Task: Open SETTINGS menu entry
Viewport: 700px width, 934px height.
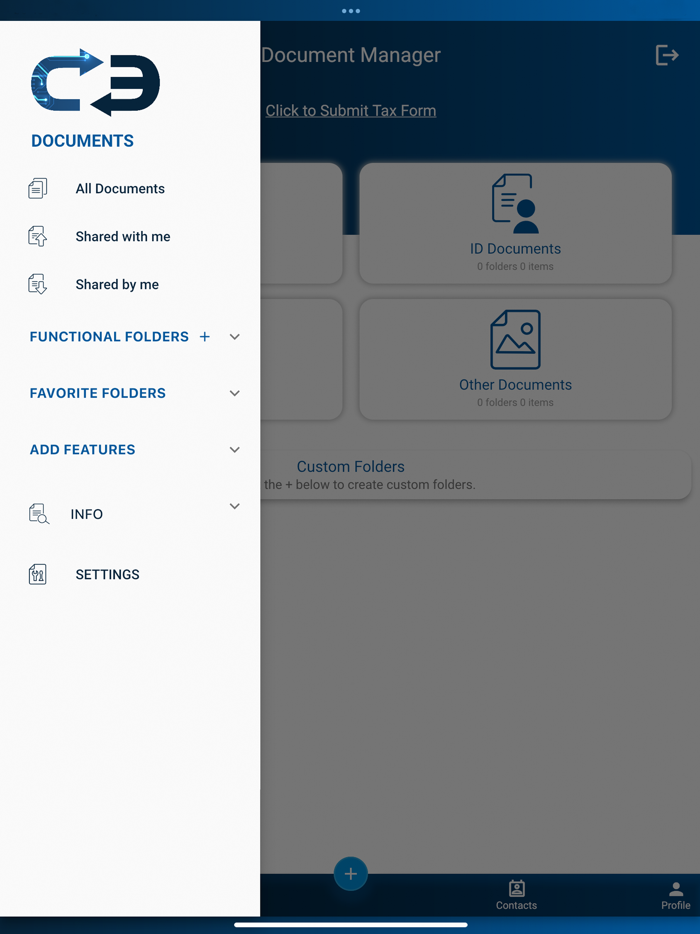Action: coord(107,574)
